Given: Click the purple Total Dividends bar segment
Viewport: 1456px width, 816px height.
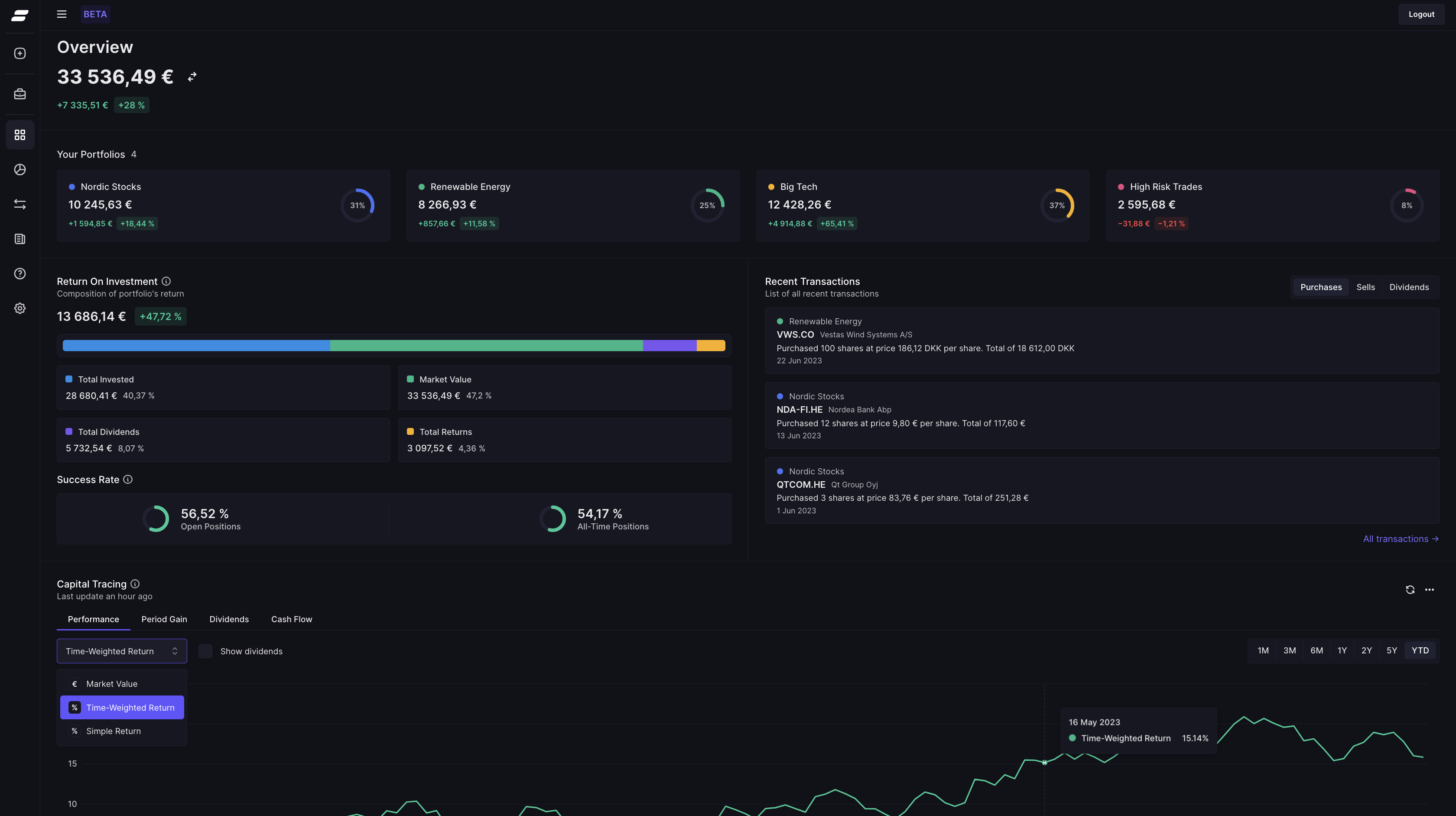Looking at the screenshot, I should pos(670,346).
